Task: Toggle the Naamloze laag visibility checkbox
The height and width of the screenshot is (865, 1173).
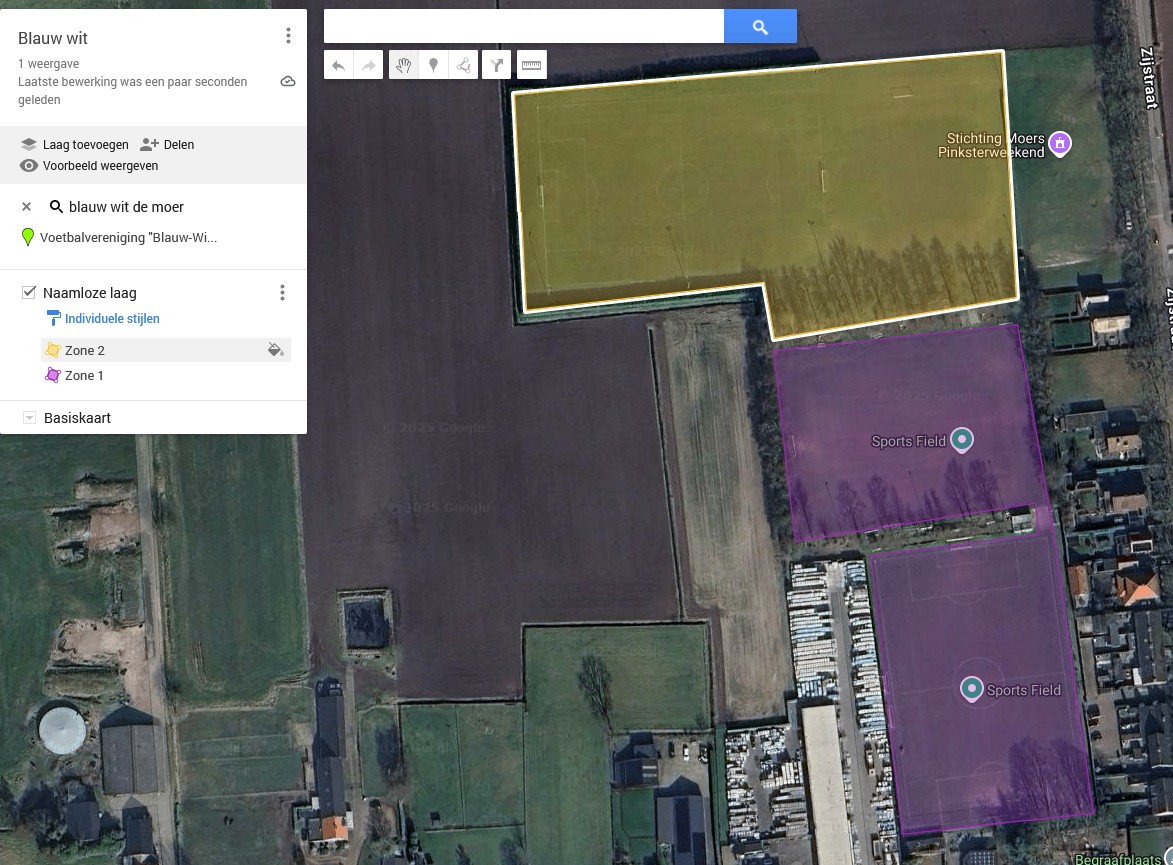Action: 28,293
